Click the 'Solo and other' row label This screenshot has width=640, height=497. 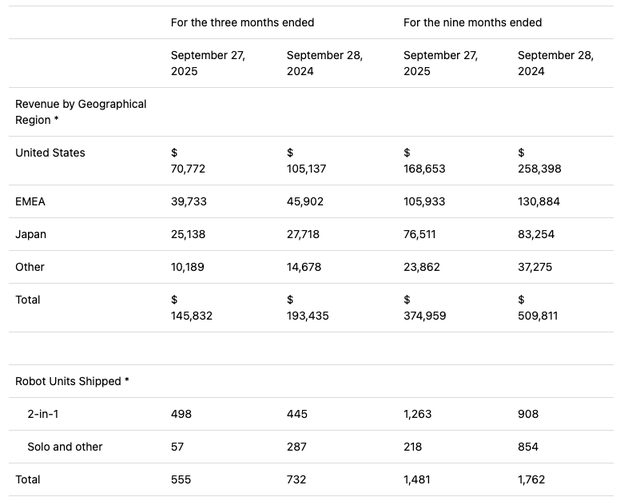pos(65,447)
